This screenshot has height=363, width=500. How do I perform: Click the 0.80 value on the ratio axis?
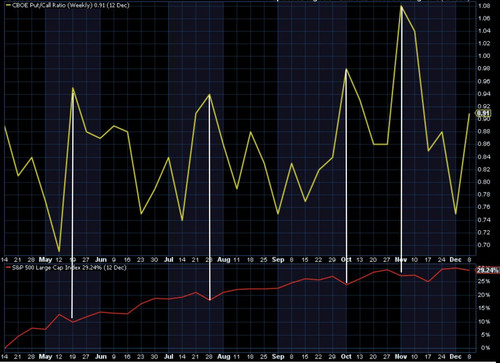[484, 182]
